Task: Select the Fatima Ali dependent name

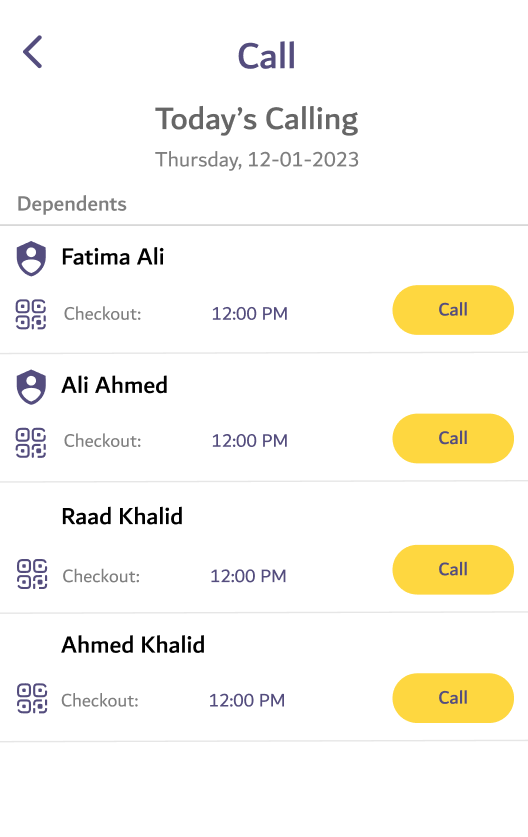Action: point(113,257)
